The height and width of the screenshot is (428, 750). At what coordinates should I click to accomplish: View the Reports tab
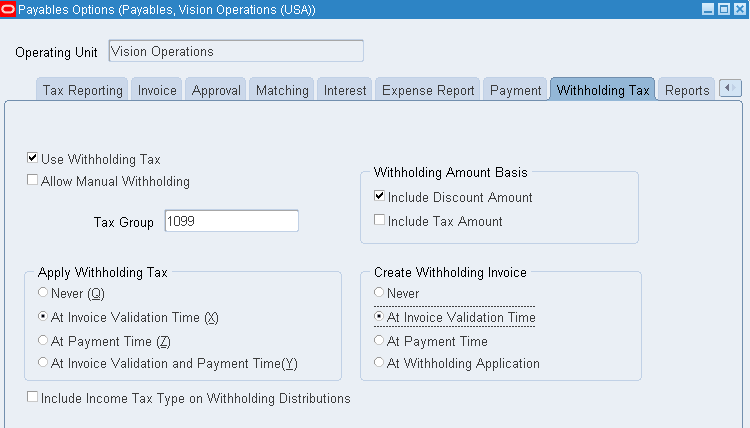click(686, 90)
